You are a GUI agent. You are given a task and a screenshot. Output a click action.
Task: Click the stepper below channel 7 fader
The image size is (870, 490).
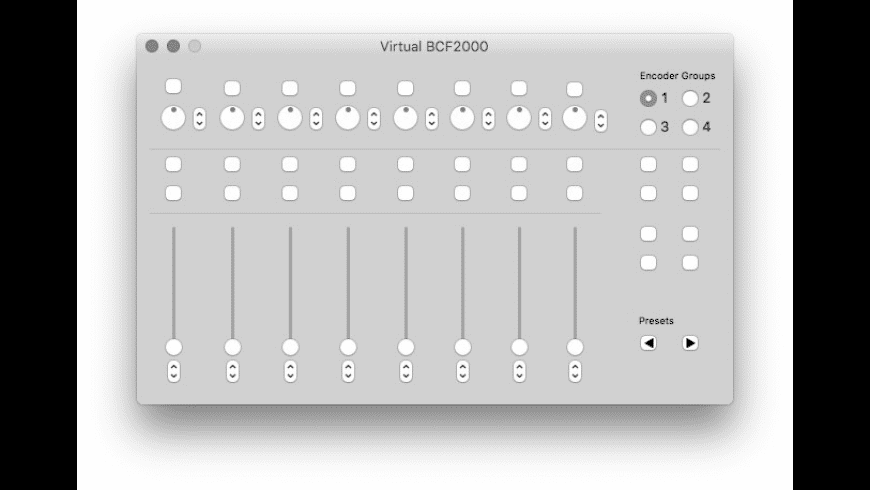pos(519,371)
